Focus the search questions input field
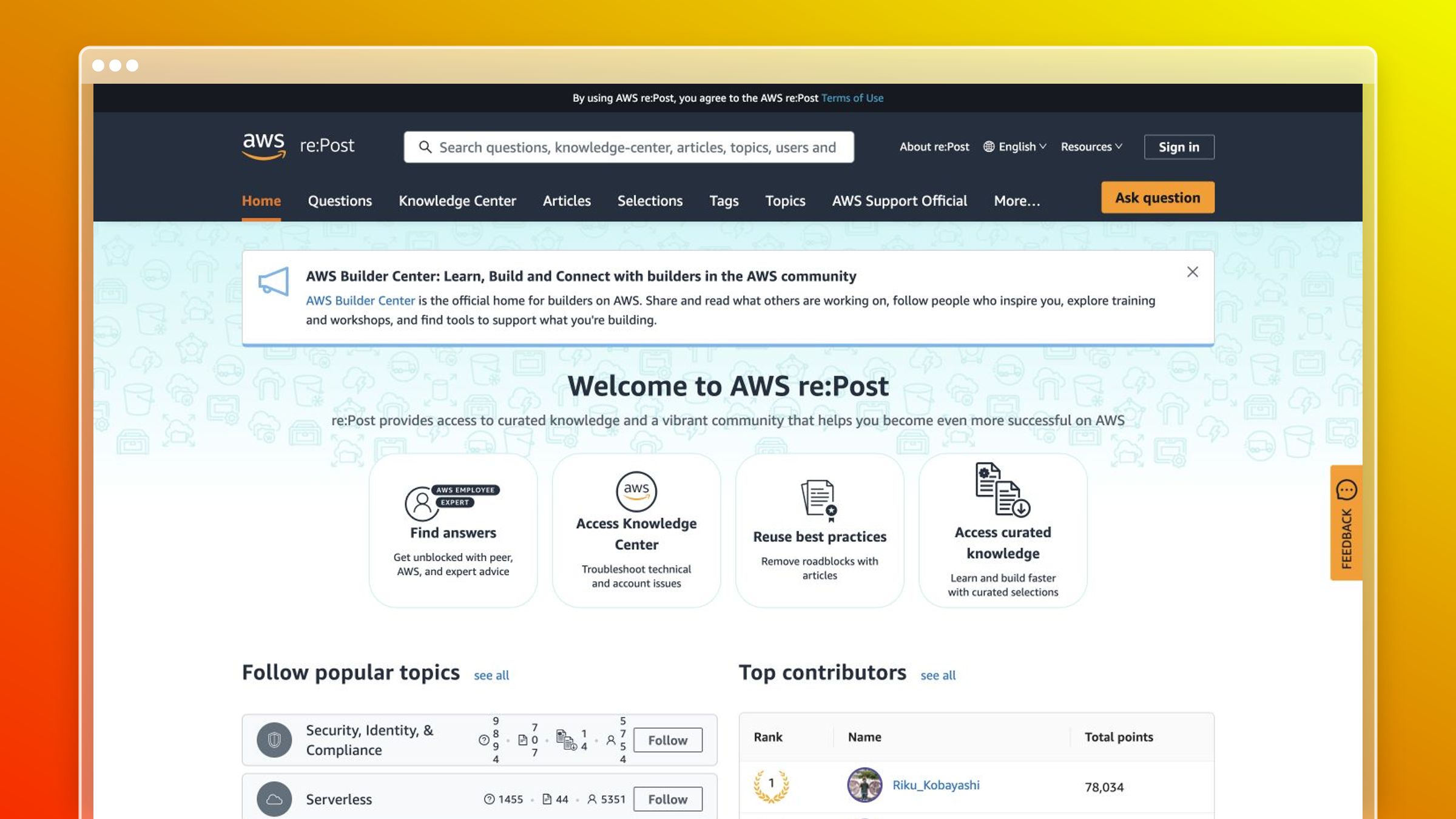The width and height of the screenshot is (1456, 819). coord(629,147)
